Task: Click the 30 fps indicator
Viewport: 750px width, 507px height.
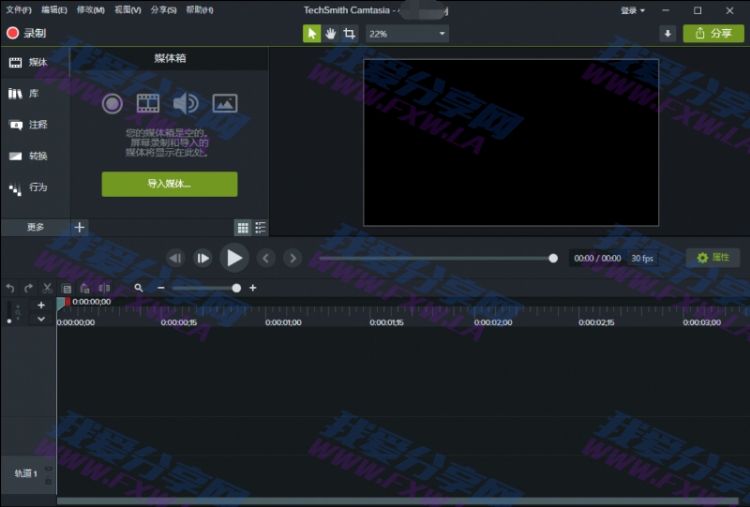Action: [642, 258]
